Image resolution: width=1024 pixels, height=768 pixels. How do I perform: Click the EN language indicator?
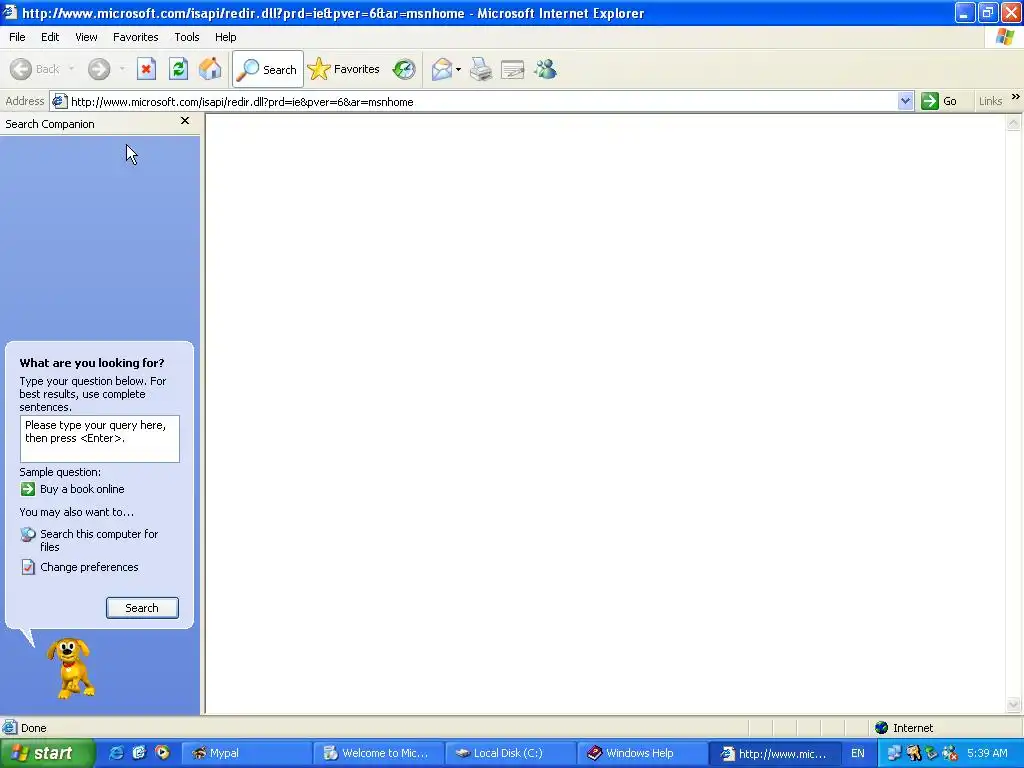pos(857,753)
